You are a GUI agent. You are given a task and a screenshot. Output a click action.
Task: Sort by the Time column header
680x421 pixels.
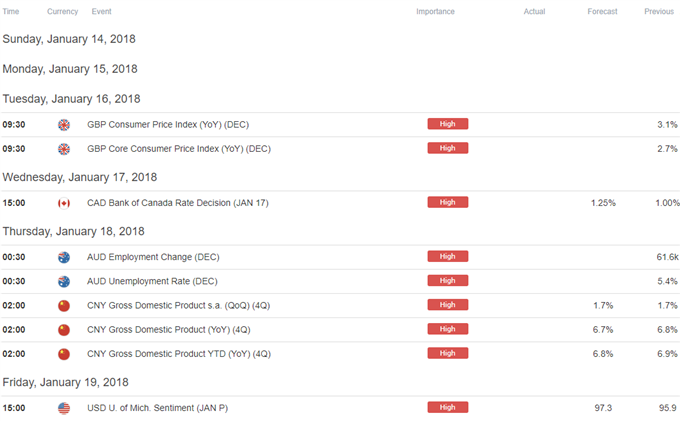point(11,12)
